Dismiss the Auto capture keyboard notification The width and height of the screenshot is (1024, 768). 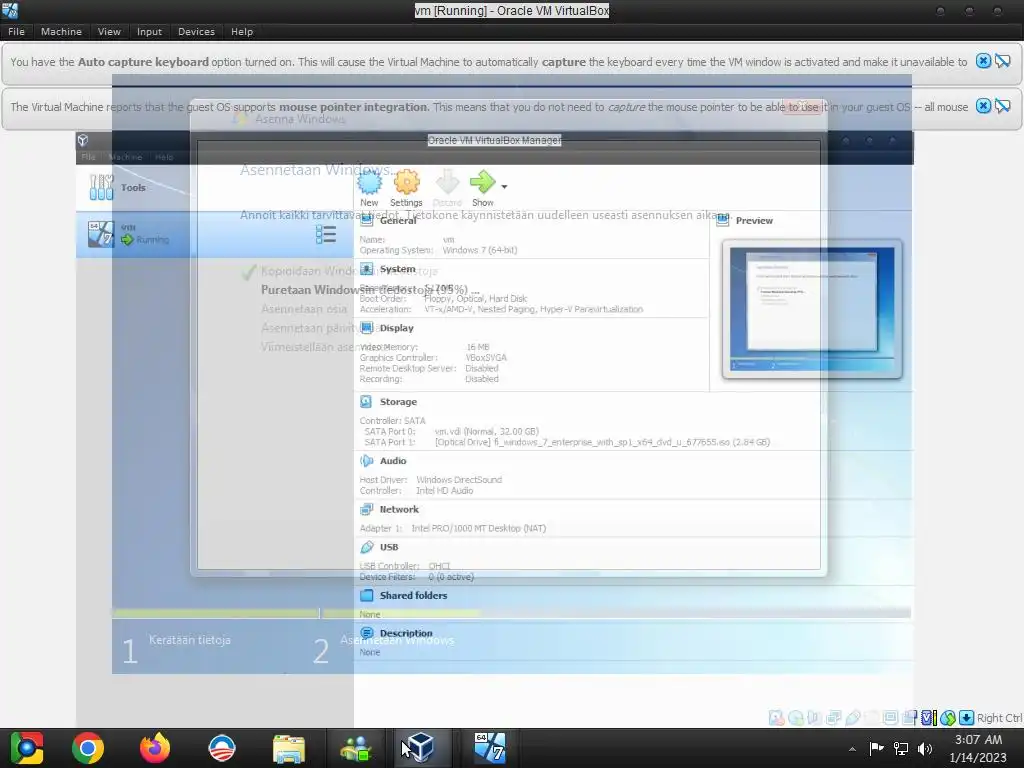click(x=983, y=61)
